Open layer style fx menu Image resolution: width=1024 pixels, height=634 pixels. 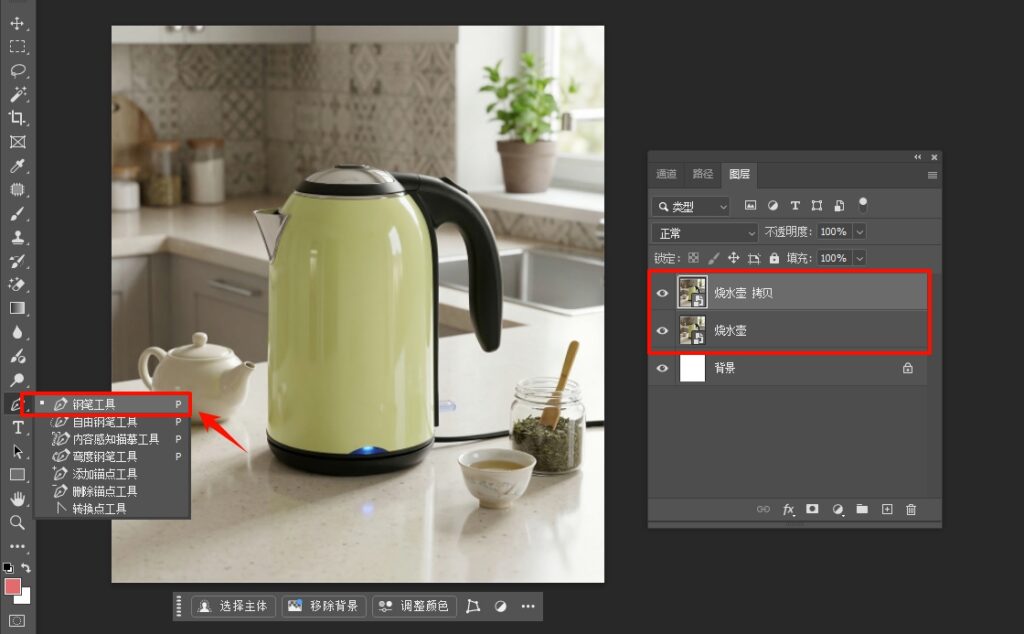point(788,510)
